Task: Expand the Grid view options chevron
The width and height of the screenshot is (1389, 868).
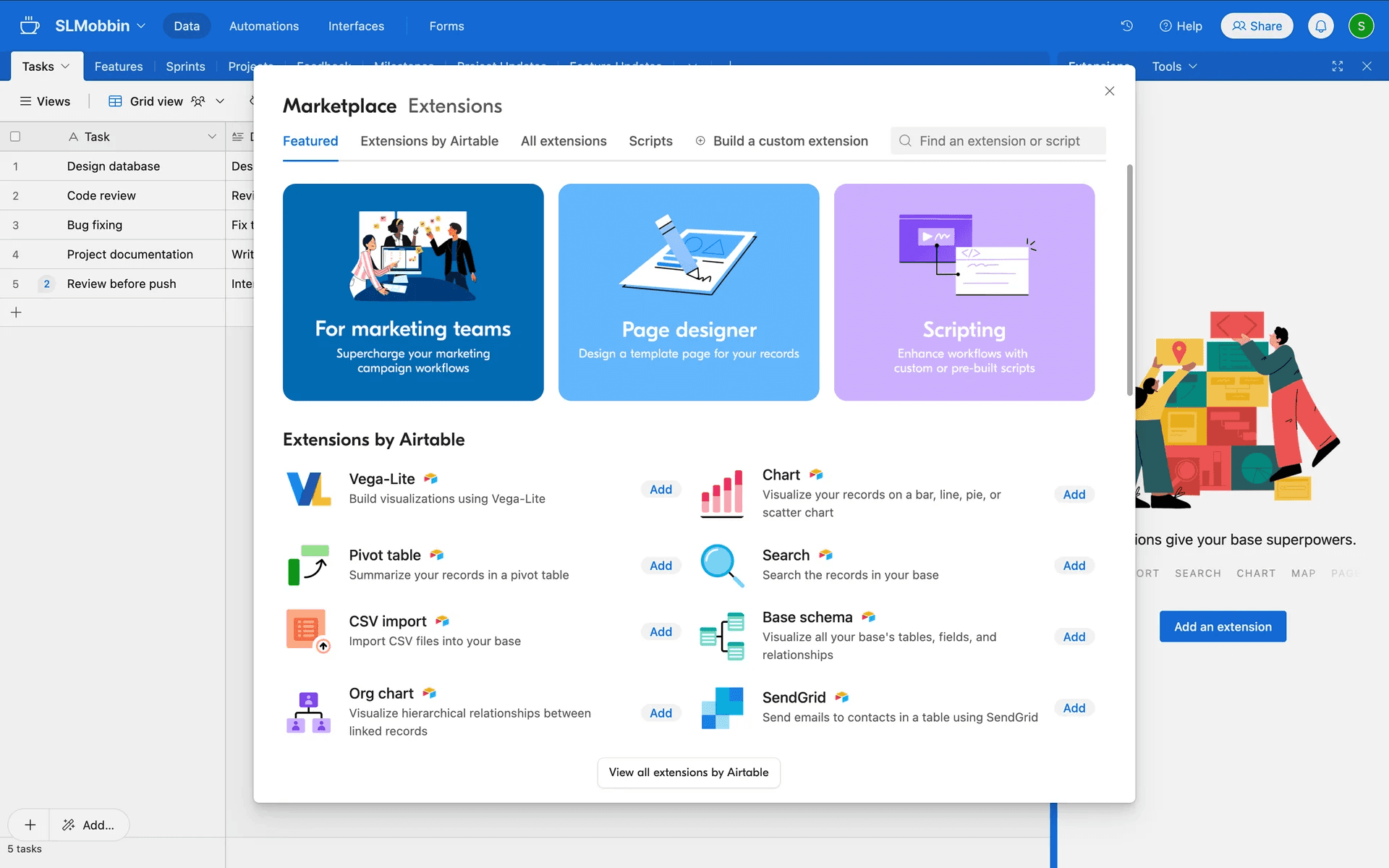Action: pos(220,101)
